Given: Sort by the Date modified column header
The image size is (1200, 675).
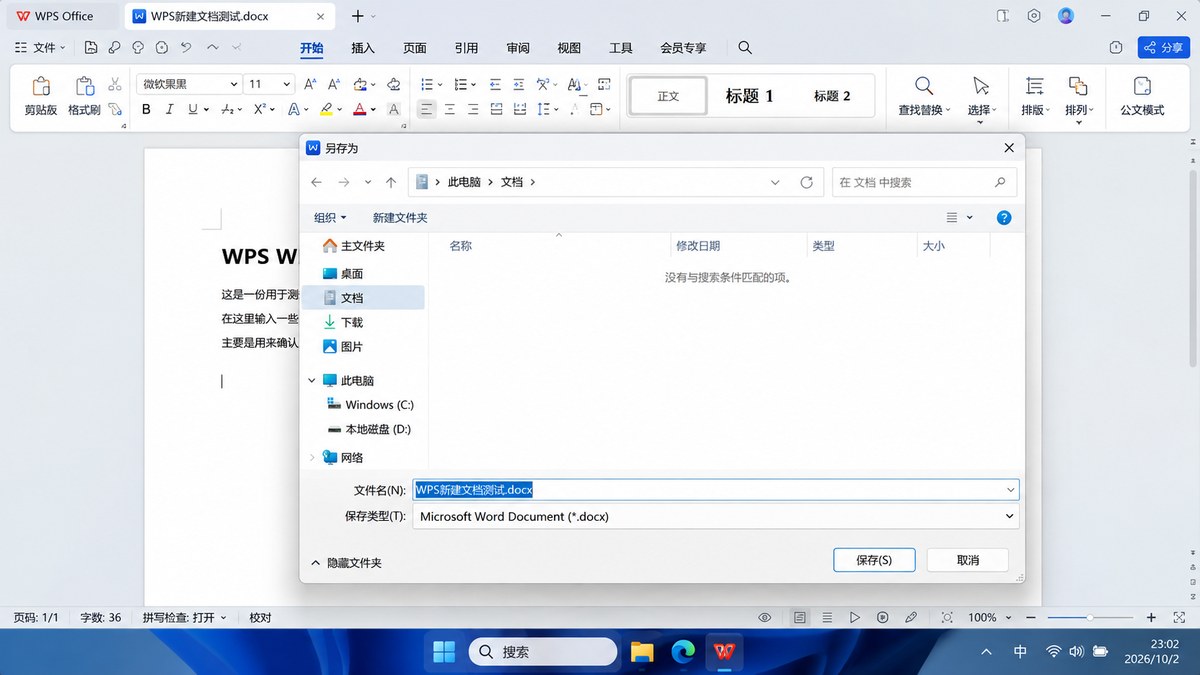Looking at the screenshot, I should (x=698, y=245).
